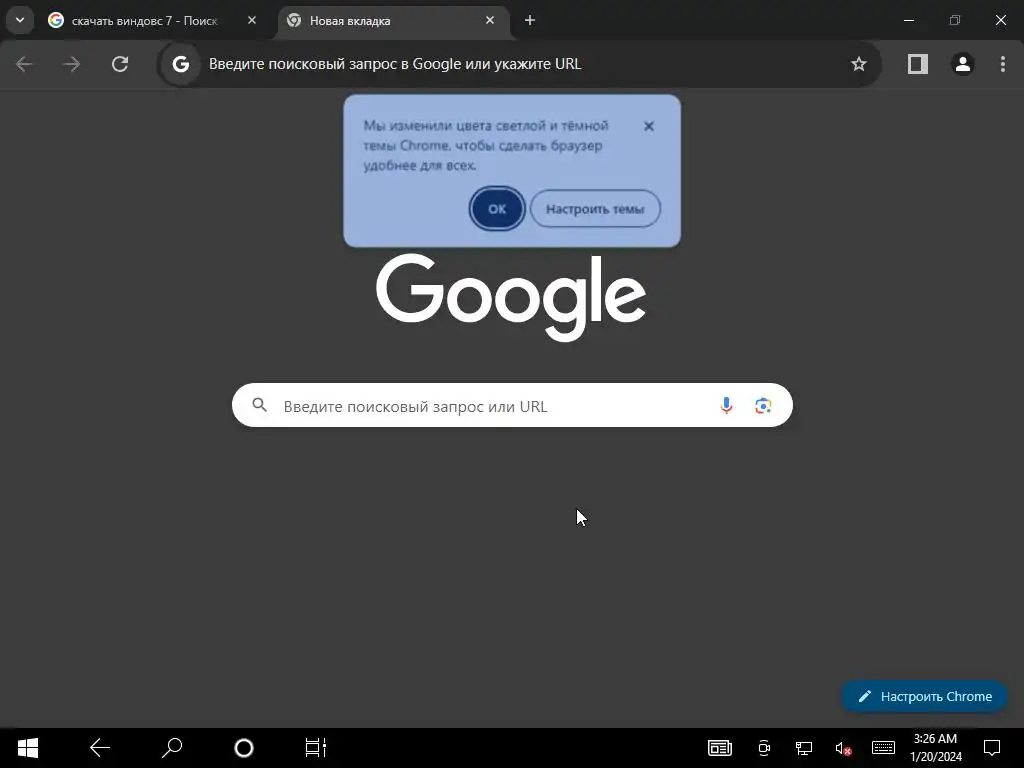Open the side panel
Screen dimensions: 1024x768
918,64
